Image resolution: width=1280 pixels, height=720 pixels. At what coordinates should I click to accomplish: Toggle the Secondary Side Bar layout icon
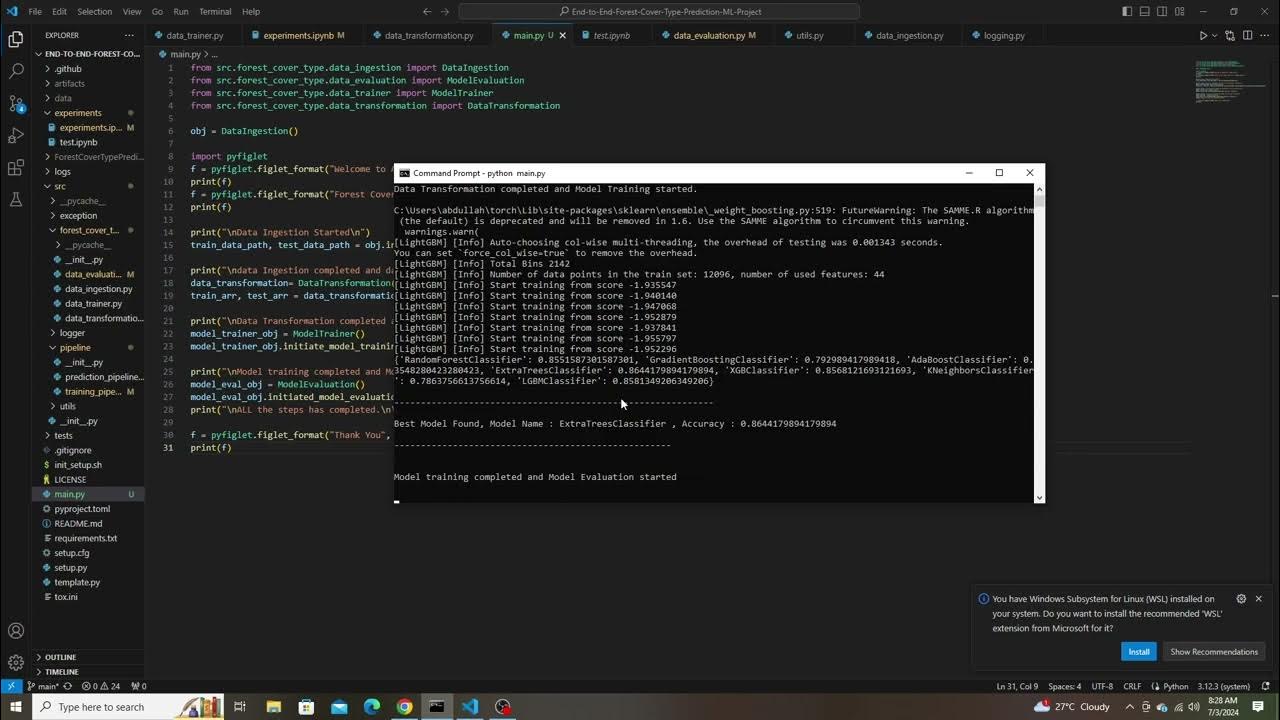pos(1164,11)
